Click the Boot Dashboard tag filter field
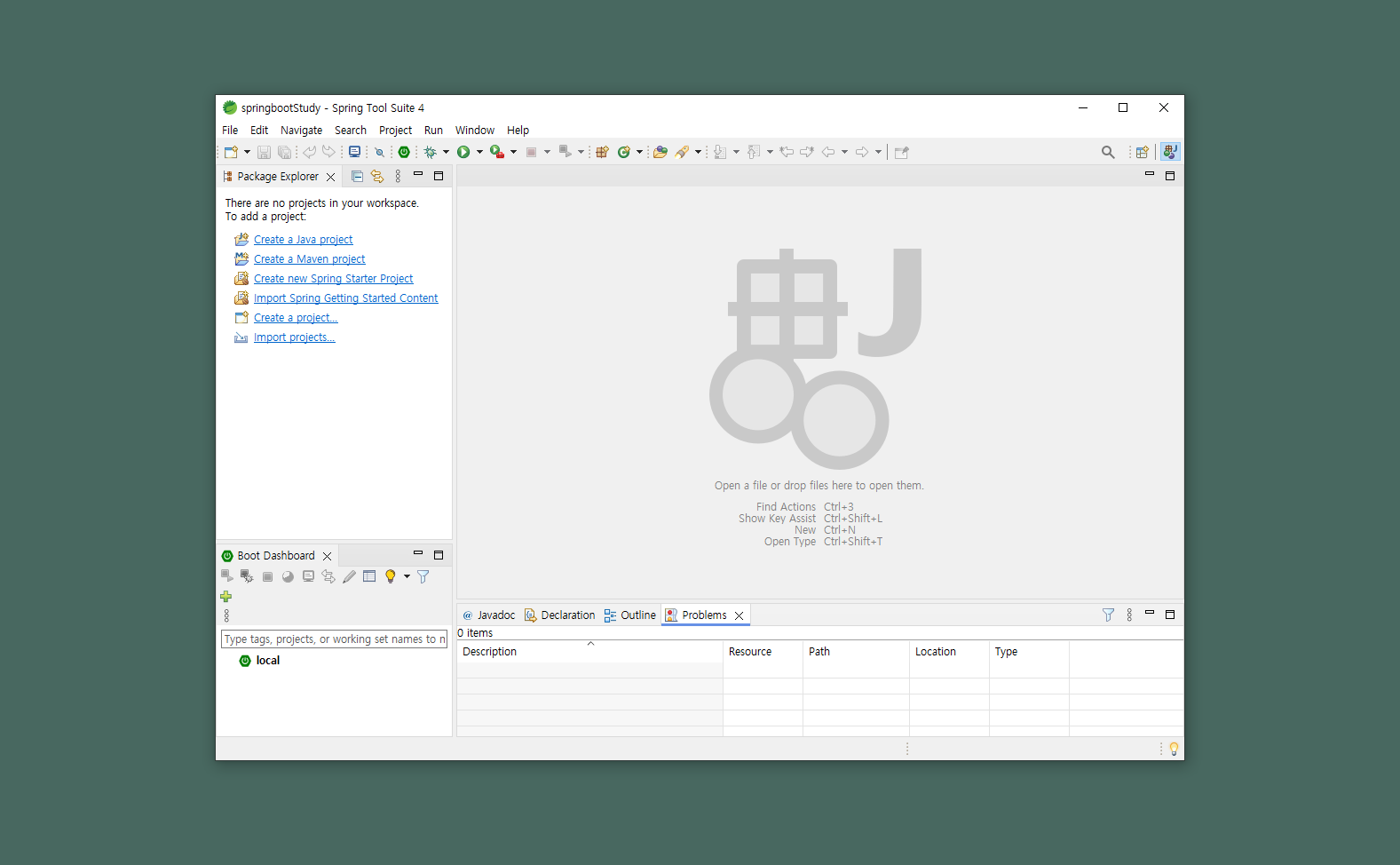1400x865 pixels. [334, 639]
